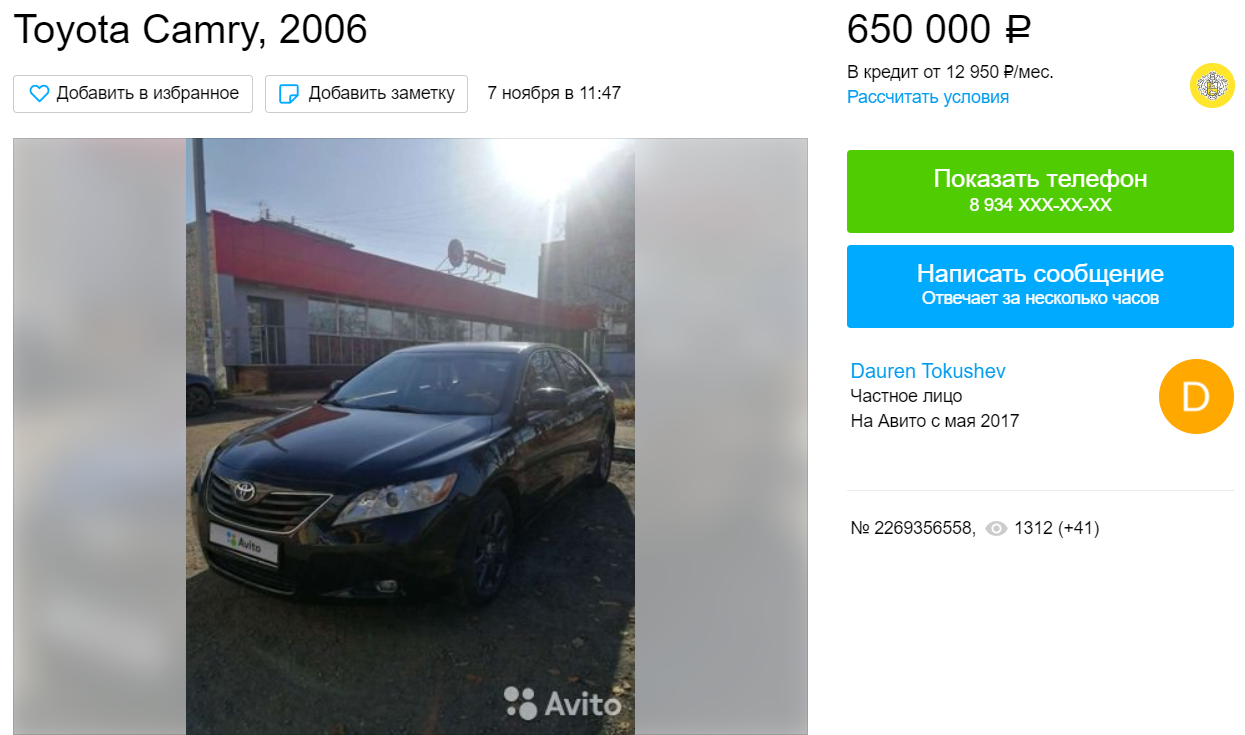Click the orange D seller avatar
Viewport: 1245px width, 735px height.
tap(1196, 397)
